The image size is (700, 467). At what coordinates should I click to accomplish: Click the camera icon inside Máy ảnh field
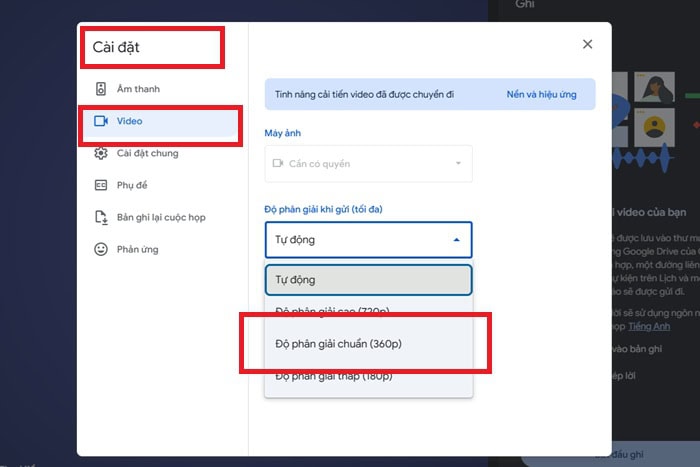pos(278,163)
